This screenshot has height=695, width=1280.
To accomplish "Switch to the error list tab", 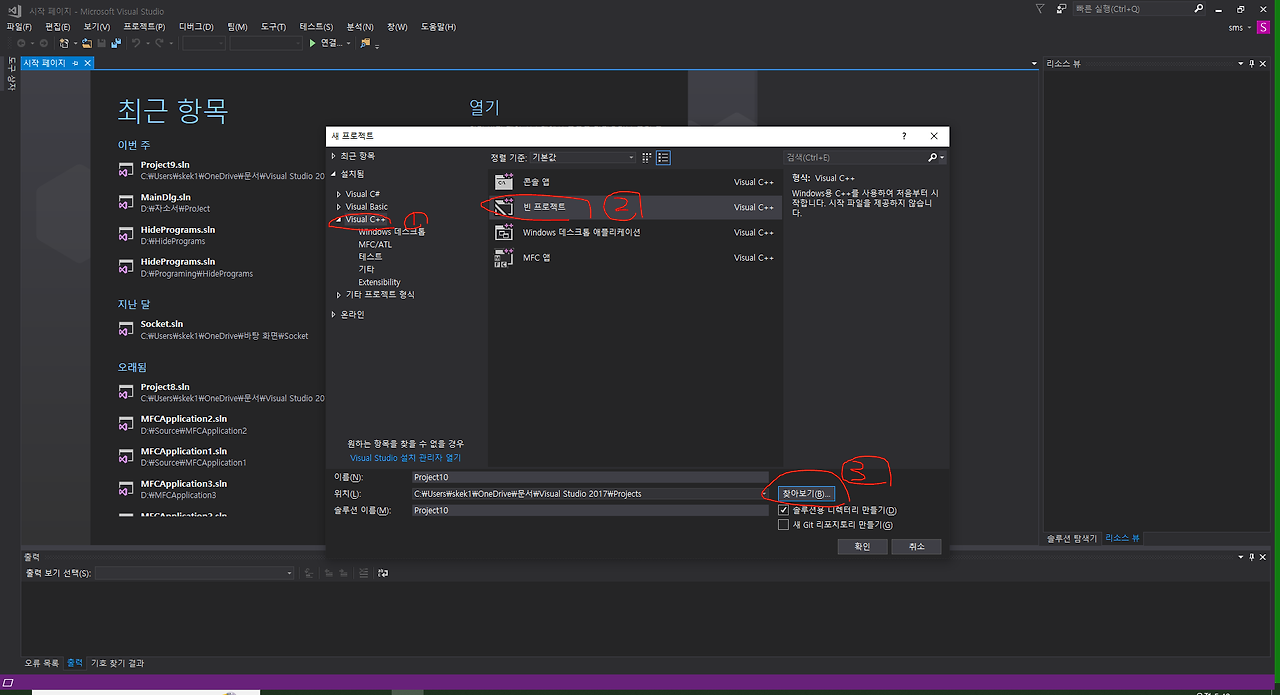I will click(x=42, y=663).
